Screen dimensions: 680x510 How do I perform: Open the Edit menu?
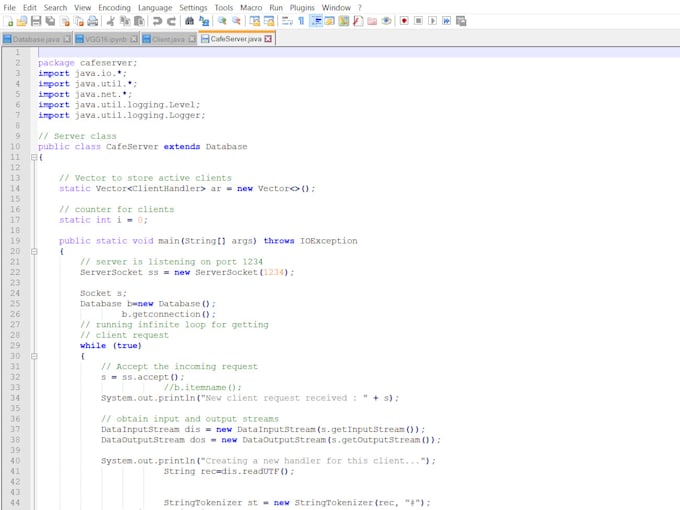click(x=30, y=7)
